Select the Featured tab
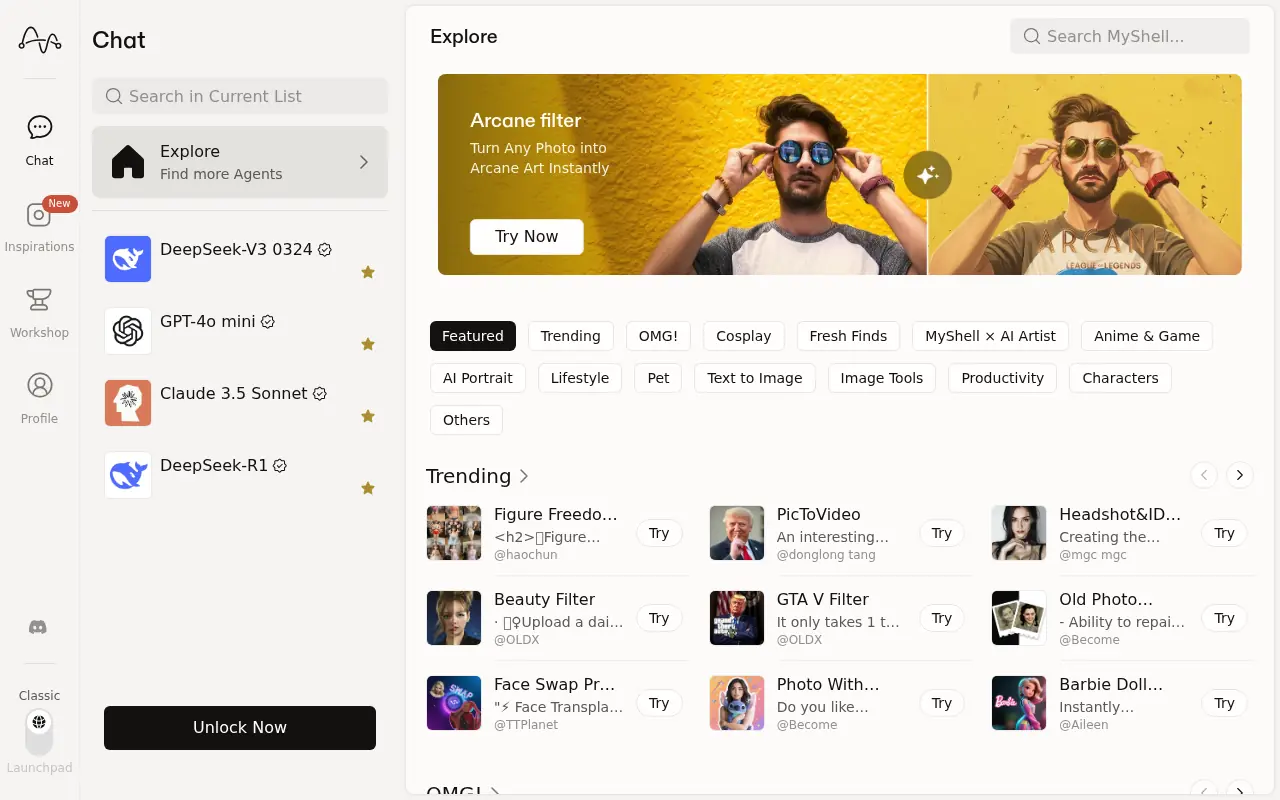 (473, 336)
